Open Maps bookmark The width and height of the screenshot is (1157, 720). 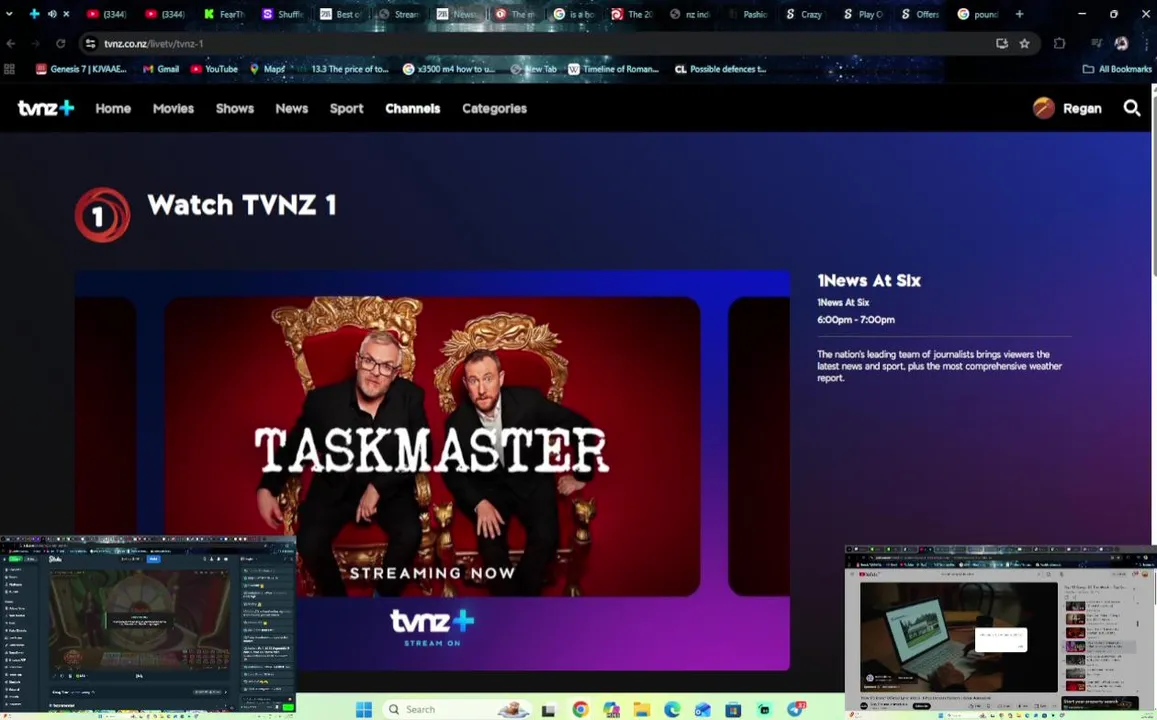(267, 69)
